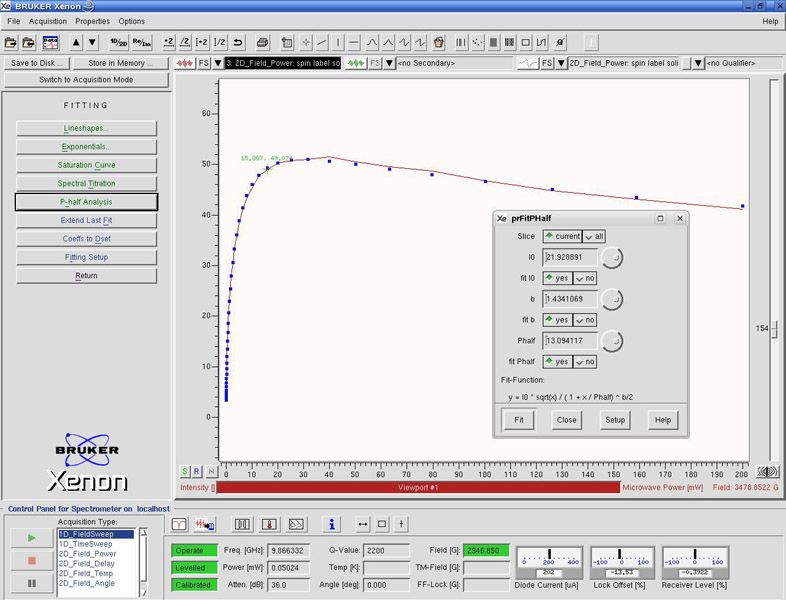This screenshot has height=600, width=786.
Task: Click the upward triangle arrow icon
Action: (76, 43)
